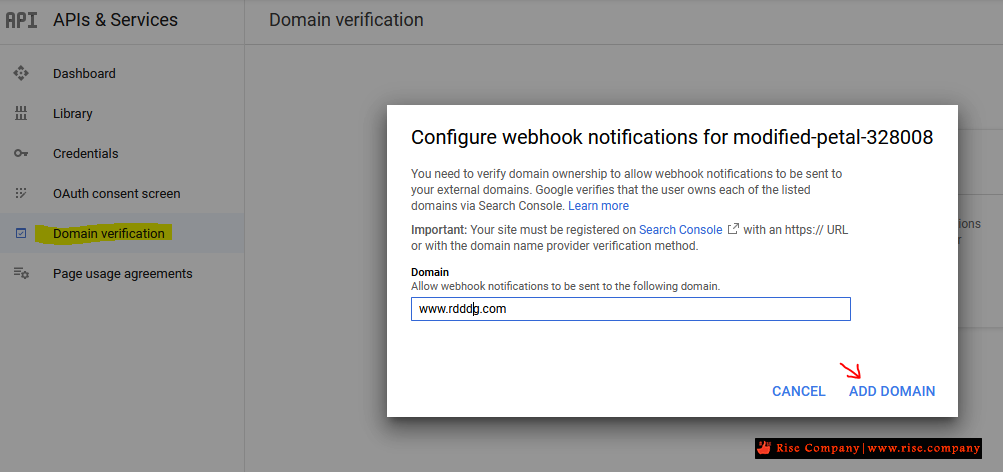Click the Library sidebar icon
This screenshot has height=472, width=1003.
point(21,113)
